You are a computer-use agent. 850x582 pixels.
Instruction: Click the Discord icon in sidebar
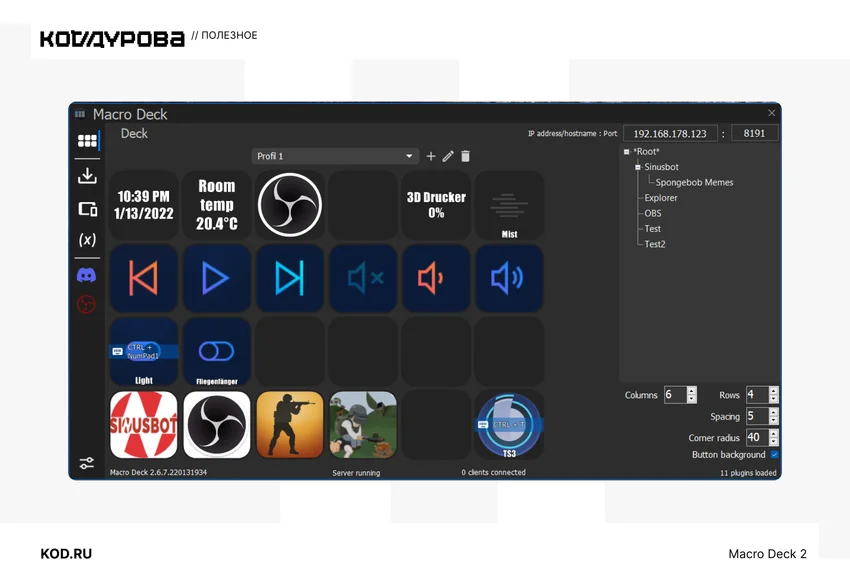(x=87, y=275)
